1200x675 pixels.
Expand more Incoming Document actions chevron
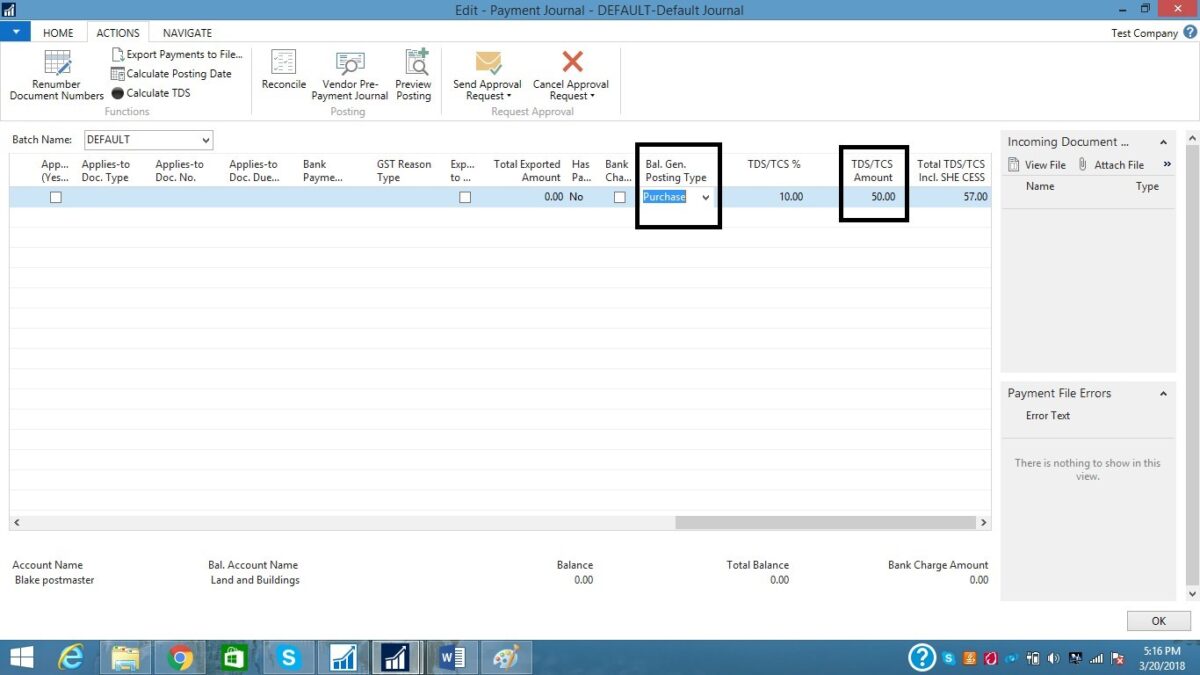pyautogui.click(x=1167, y=165)
